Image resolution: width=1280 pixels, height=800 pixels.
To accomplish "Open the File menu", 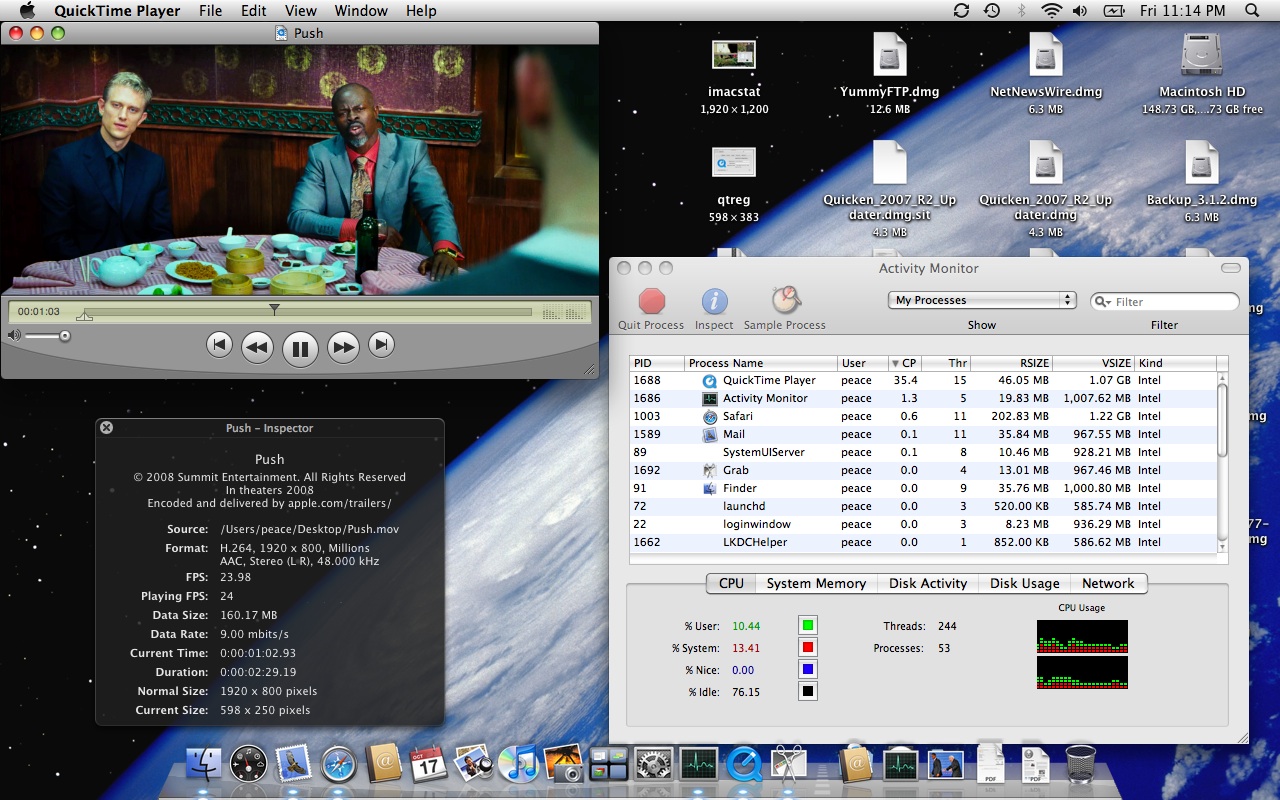I will 210,11.
